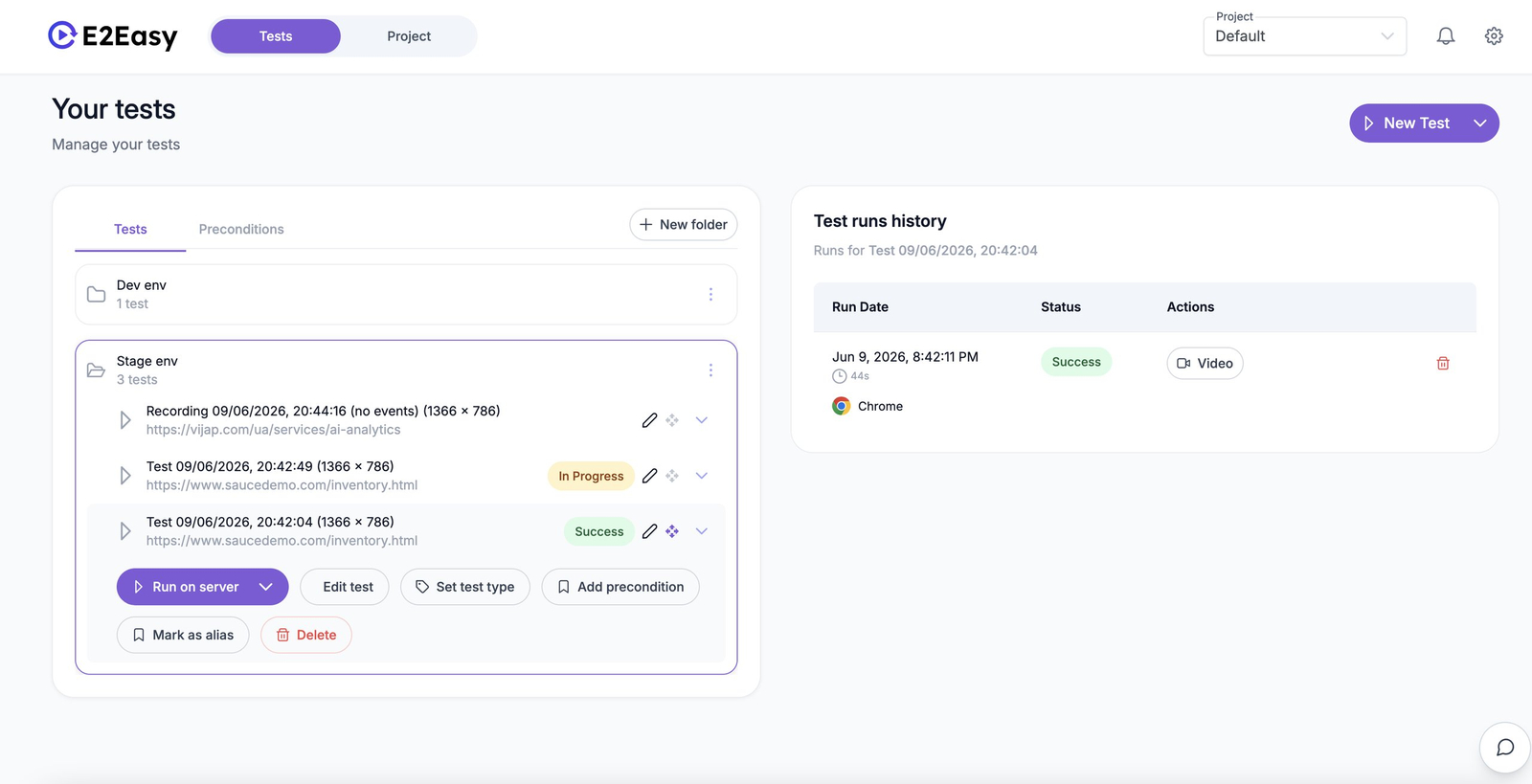This screenshot has height=784, width=1532.
Task: Click the Status column header
Action: [x=1061, y=307]
